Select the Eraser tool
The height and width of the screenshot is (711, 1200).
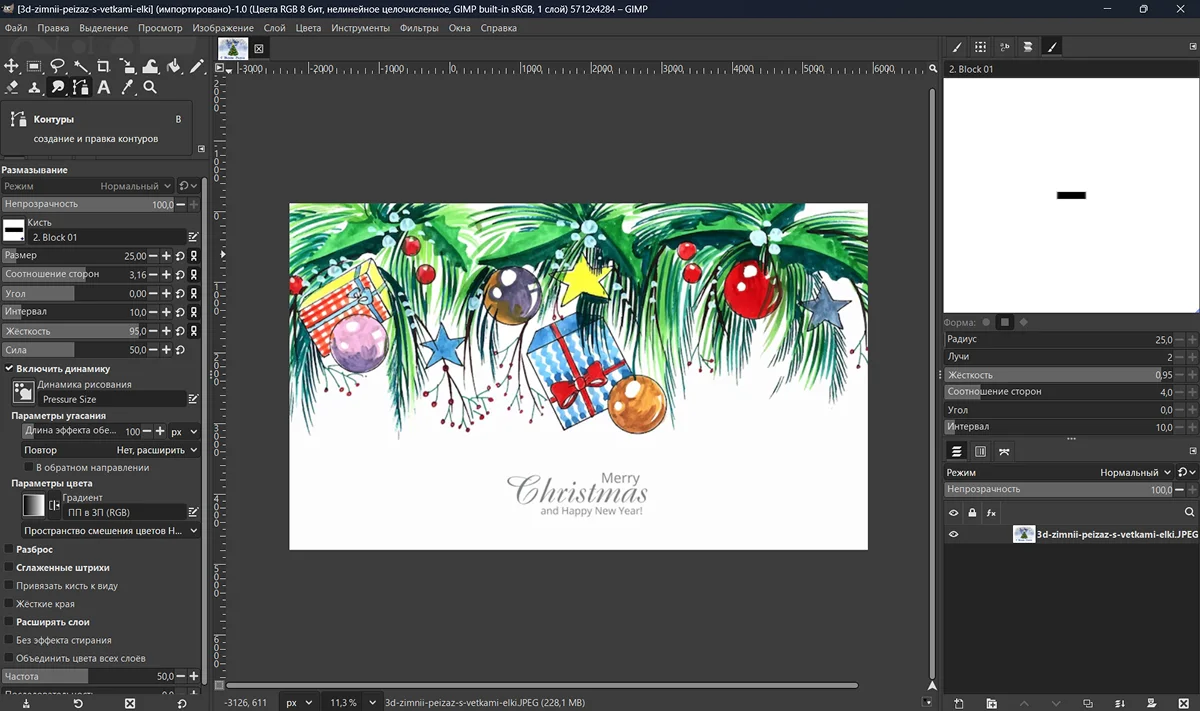[12, 88]
